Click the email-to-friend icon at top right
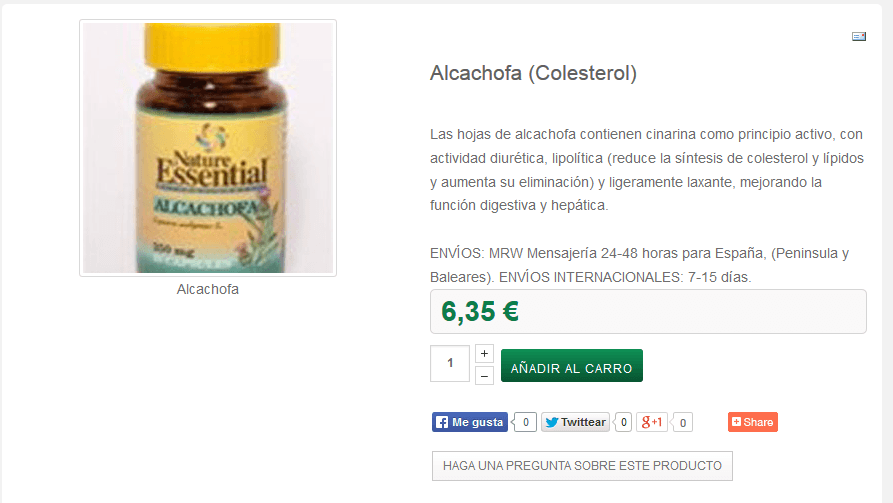This screenshot has width=893, height=503. coord(859,36)
